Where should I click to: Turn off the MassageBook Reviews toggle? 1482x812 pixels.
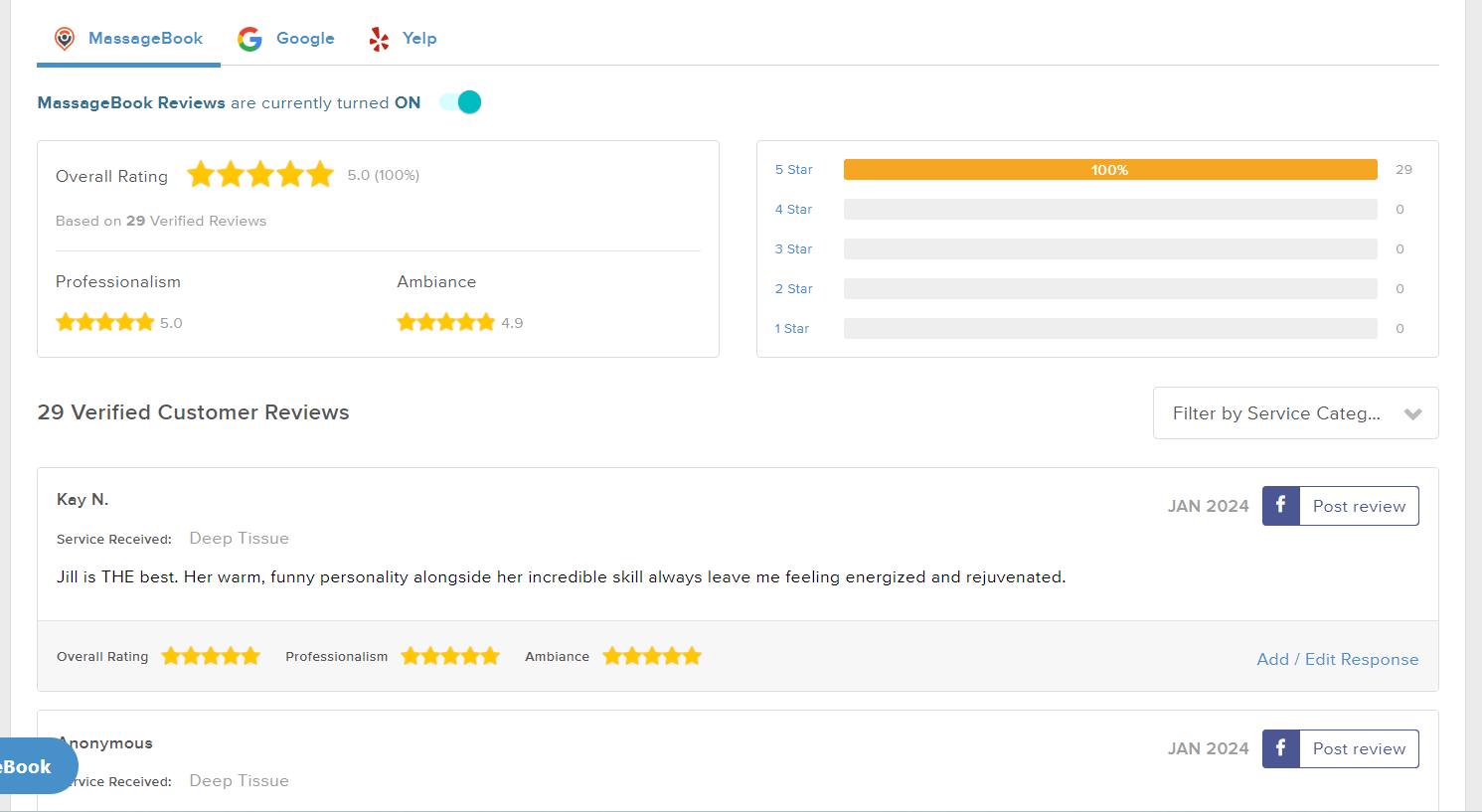[x=460, y=102]
